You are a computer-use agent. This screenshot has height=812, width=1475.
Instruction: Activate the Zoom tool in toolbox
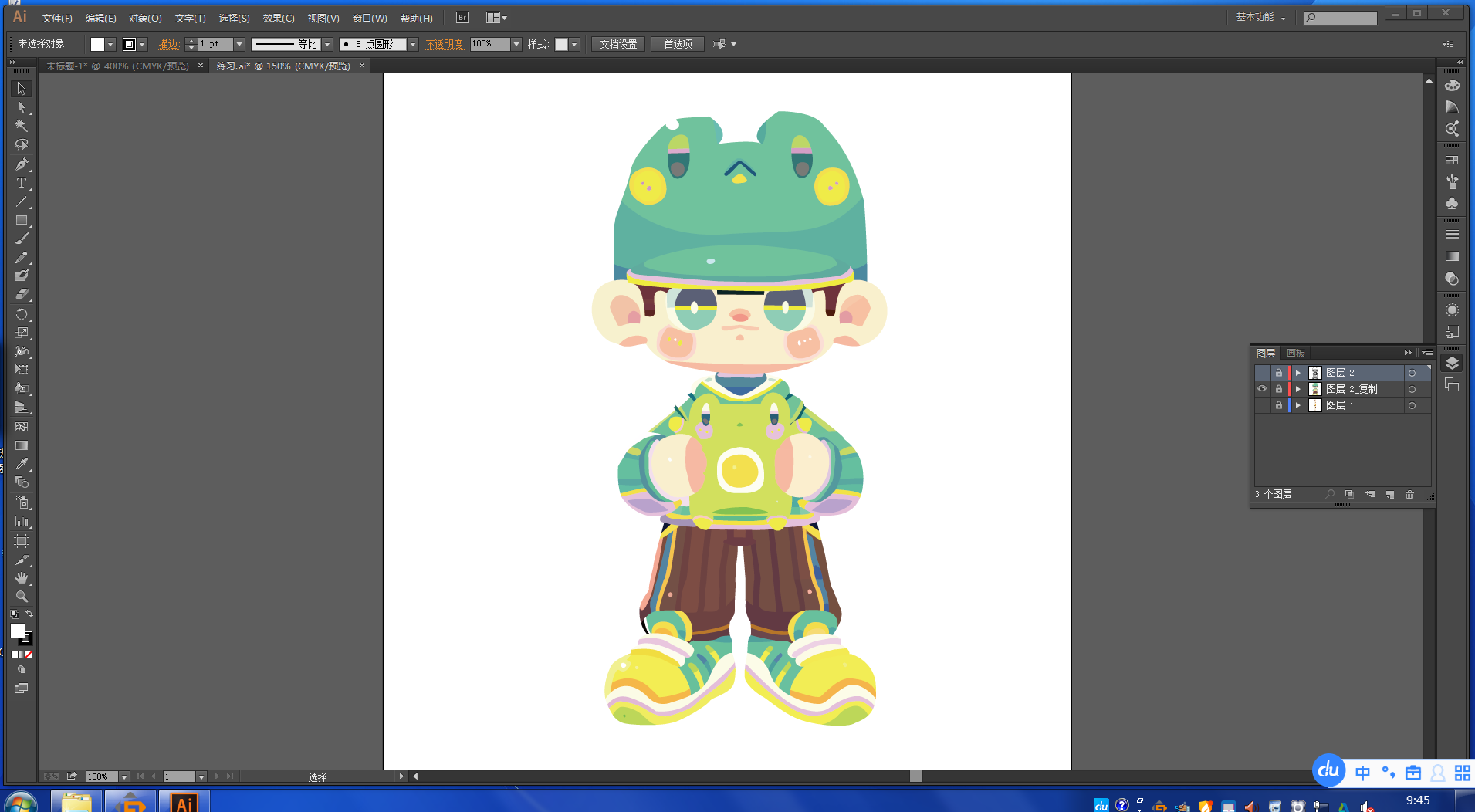coord(22,597)
